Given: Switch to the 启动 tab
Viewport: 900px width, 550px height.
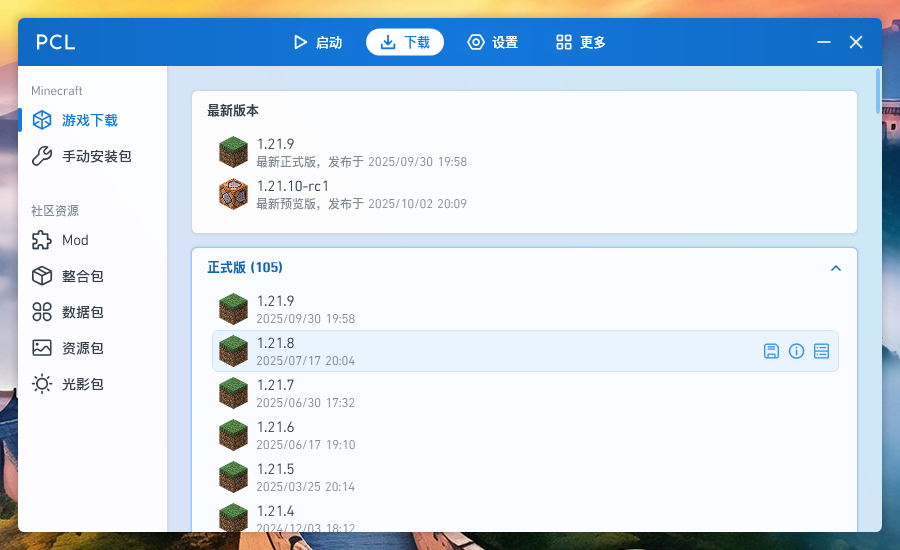Looking at the screenshot, I should 317,42.
